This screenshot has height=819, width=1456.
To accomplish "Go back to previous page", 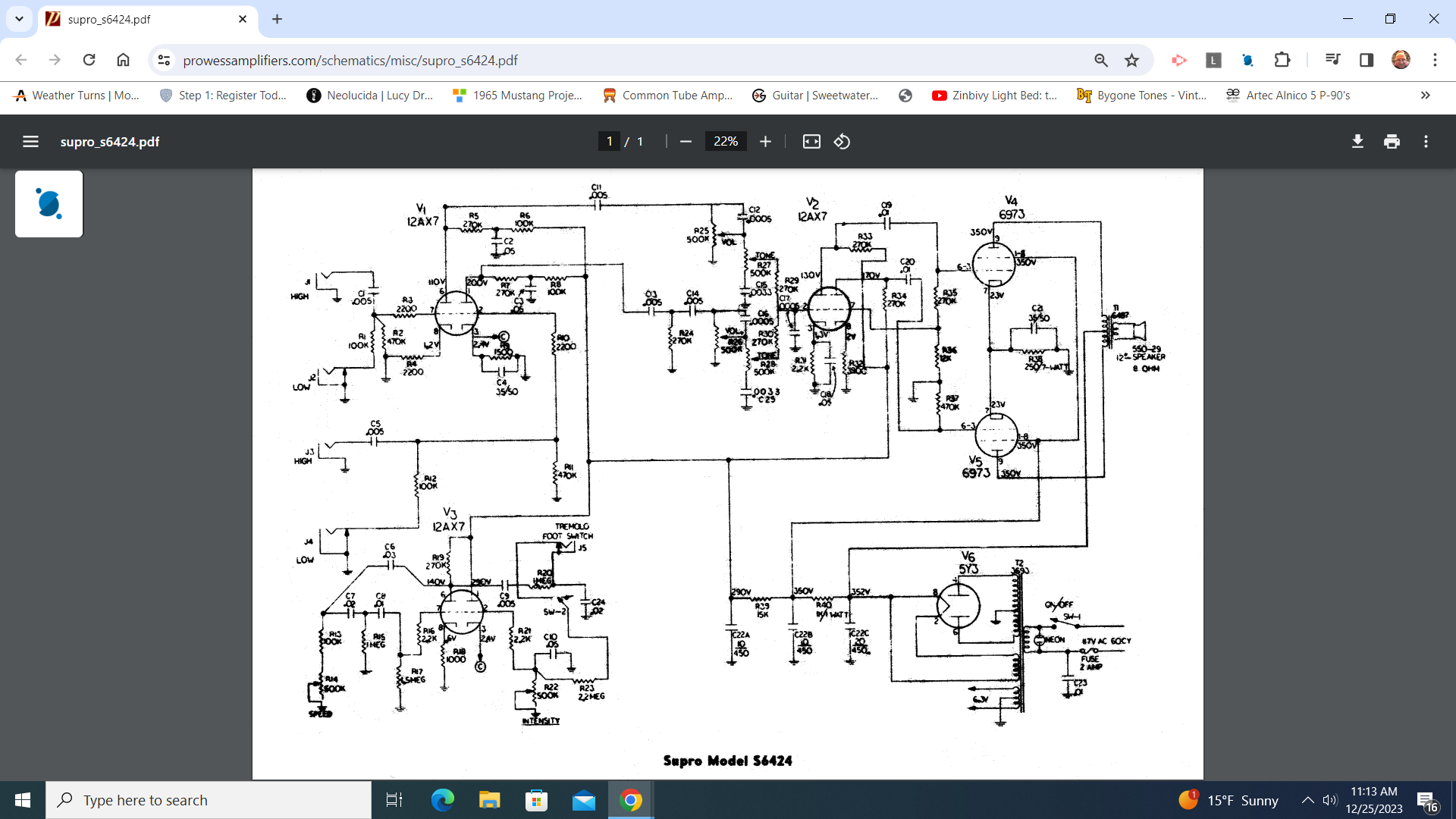I will (x=20, y=60).
